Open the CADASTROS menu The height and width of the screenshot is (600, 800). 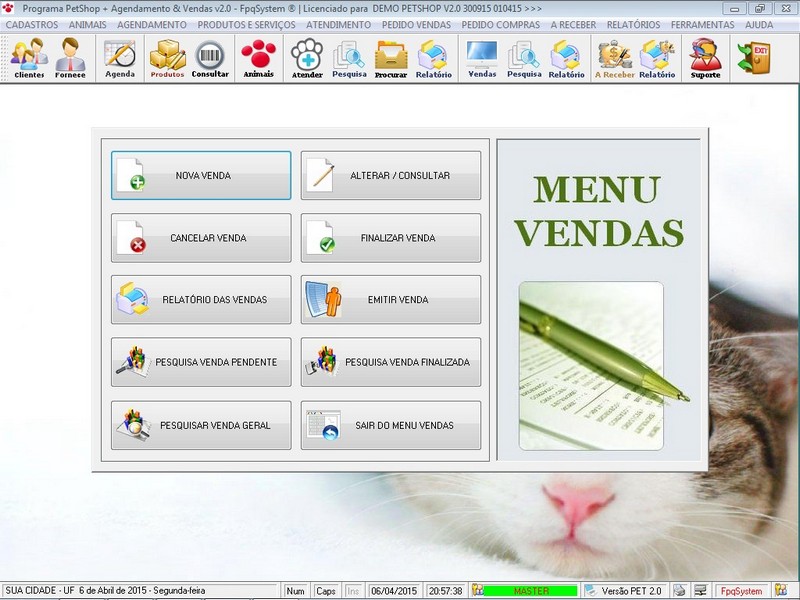(32, 24)
